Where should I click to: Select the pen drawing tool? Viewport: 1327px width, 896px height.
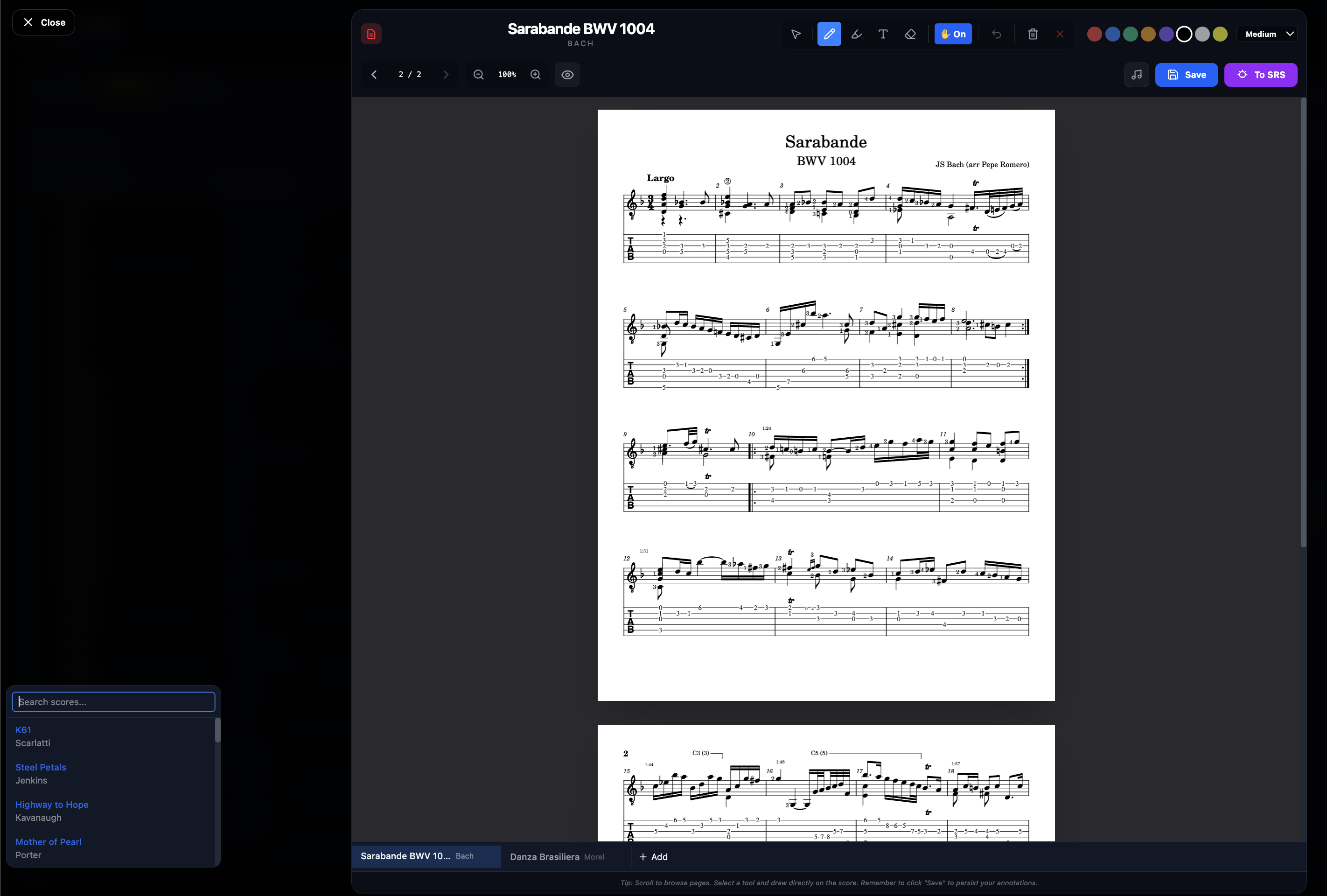pyautogui.click(x=829, y=34)
